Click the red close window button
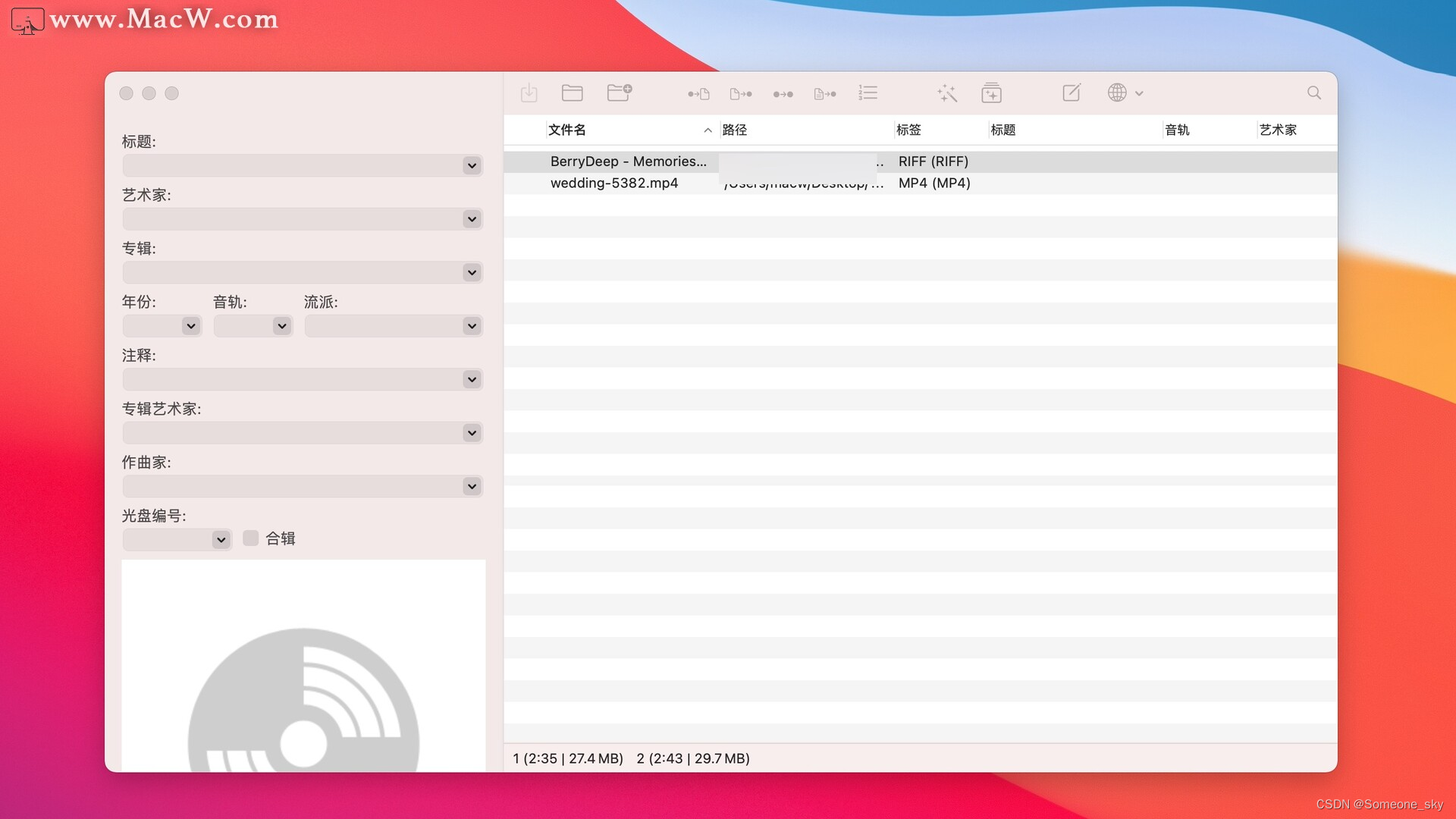The image size is (1456, 819). pyautogui.click(x=126, y=93)
